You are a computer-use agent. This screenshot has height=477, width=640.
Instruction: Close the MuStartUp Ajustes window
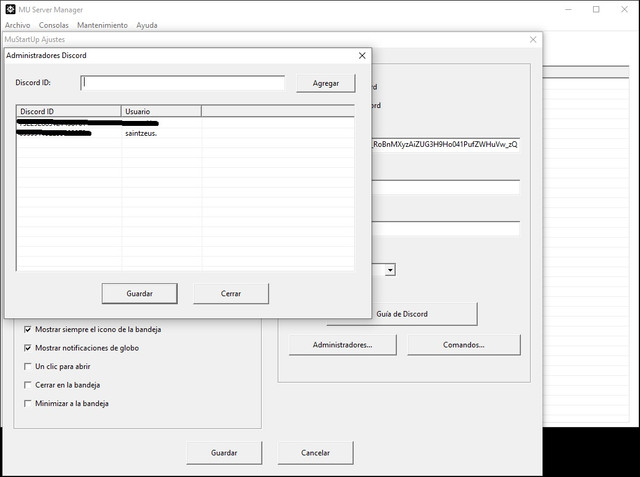point(533,40)
